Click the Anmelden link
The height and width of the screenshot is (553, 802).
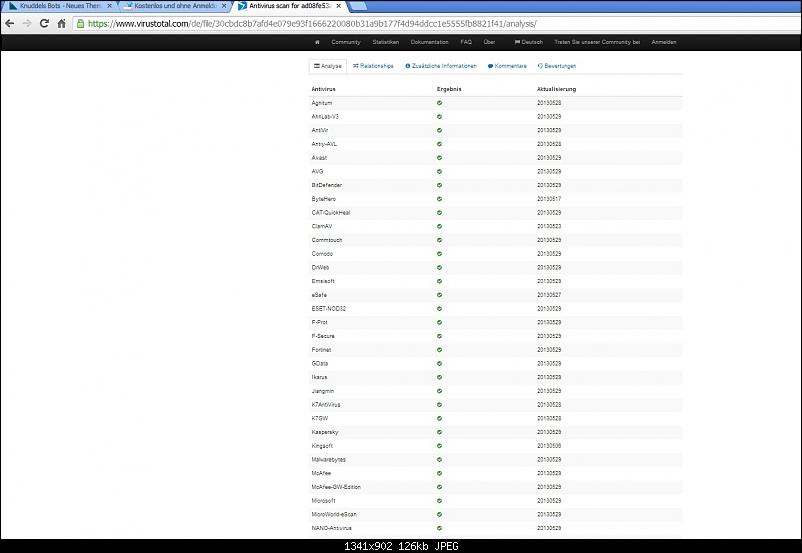click(x=664, y=42)
